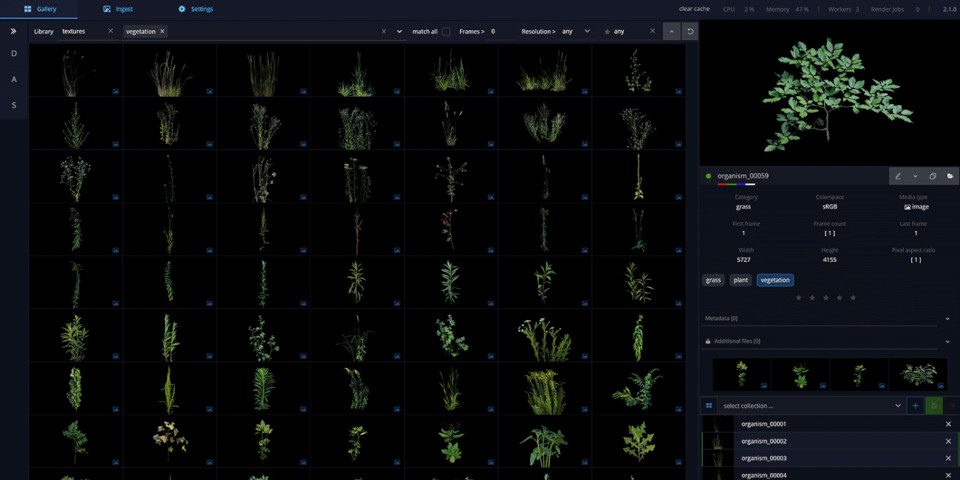Open first related thumbnail under Additional files
Screen dimensions: 960x480
coord(741,375)
